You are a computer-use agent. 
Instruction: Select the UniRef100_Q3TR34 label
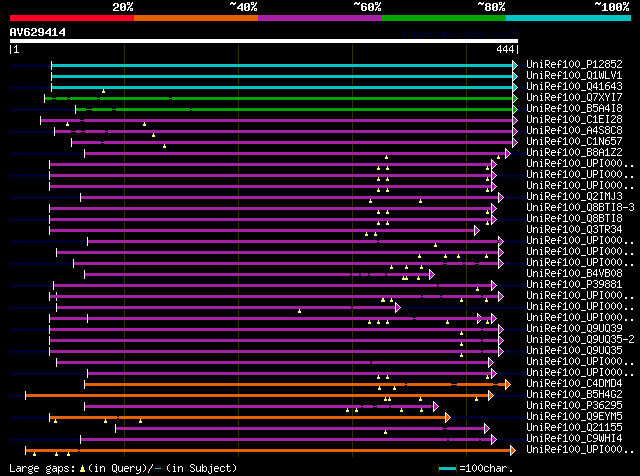(x=574, y=230)
